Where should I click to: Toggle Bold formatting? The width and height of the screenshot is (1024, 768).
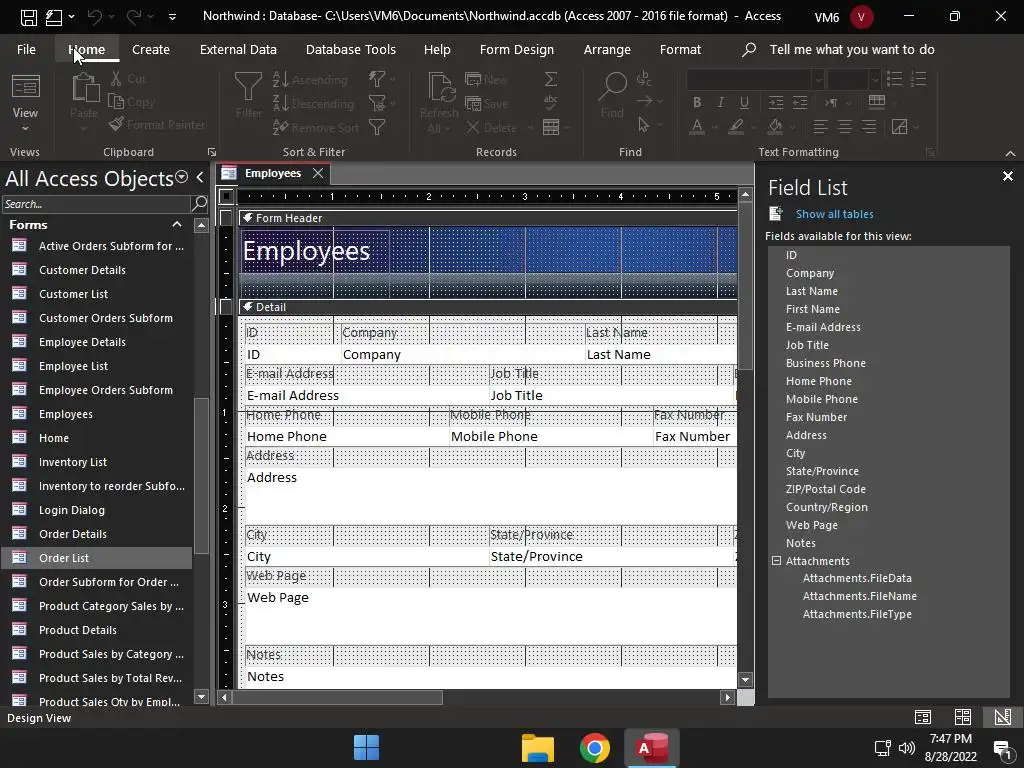(x=697, y=103)
